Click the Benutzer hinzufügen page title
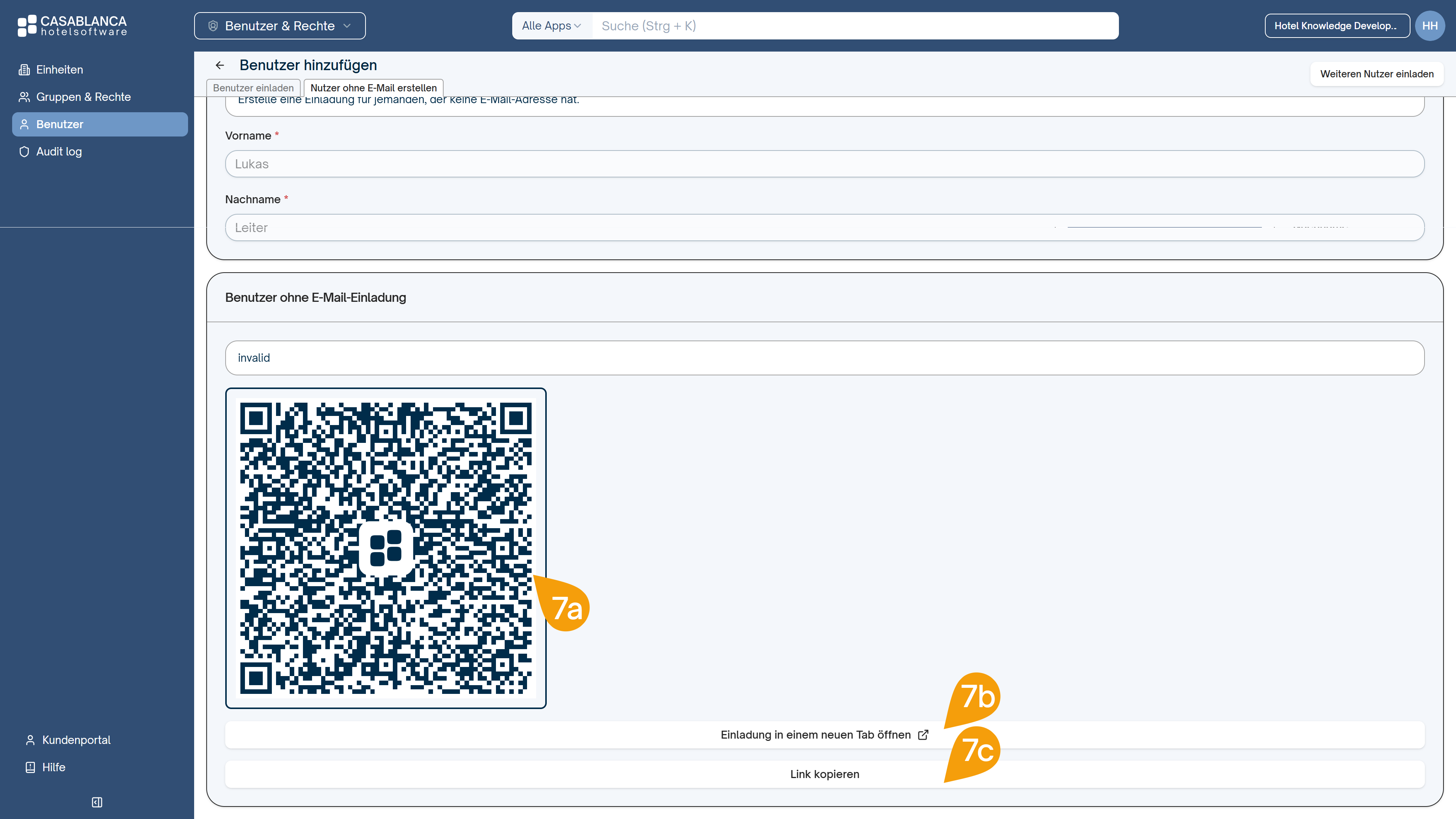The width and height of the screenshot is (1456, 819). point(308,65)
